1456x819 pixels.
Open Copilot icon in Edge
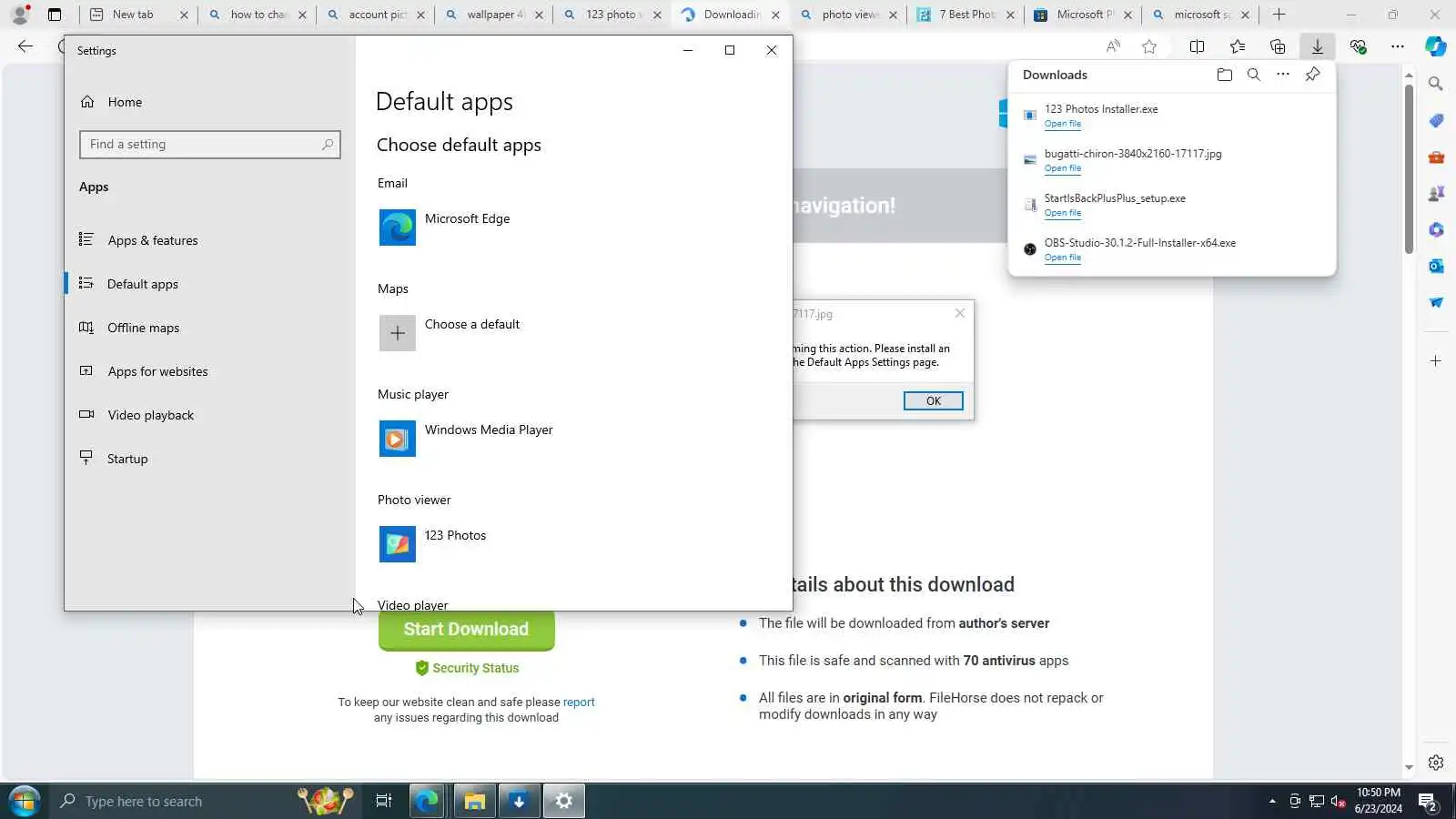[x=1436, y=46]
